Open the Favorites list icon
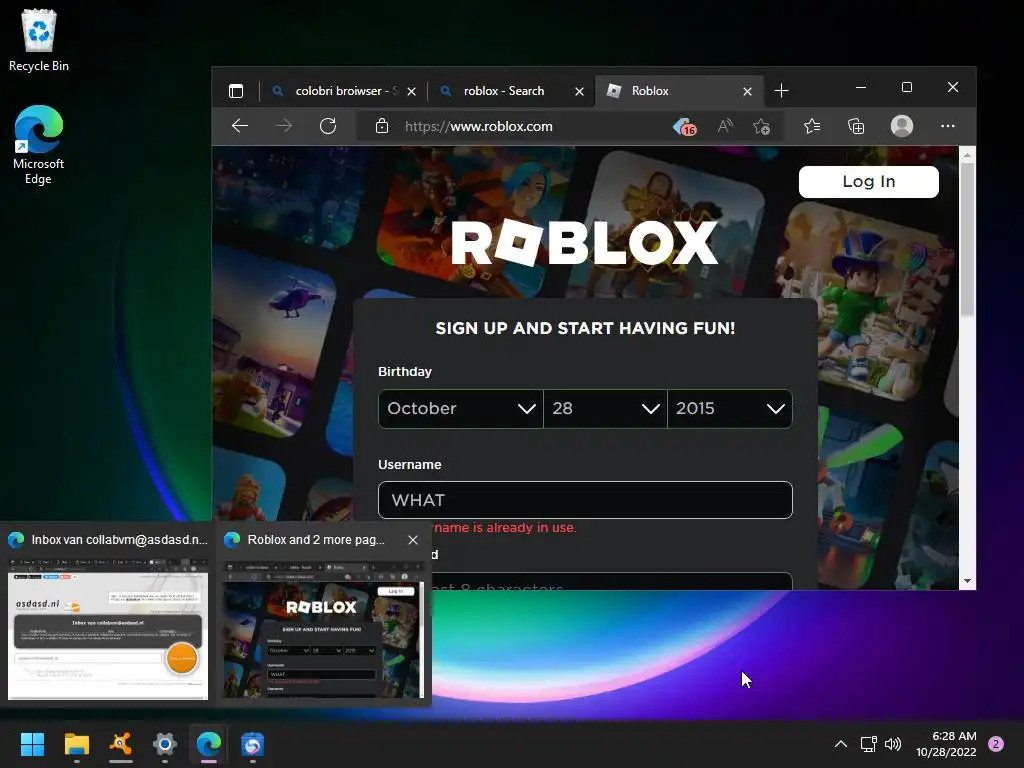1024x768 pixels. click(x=812, y=126)
